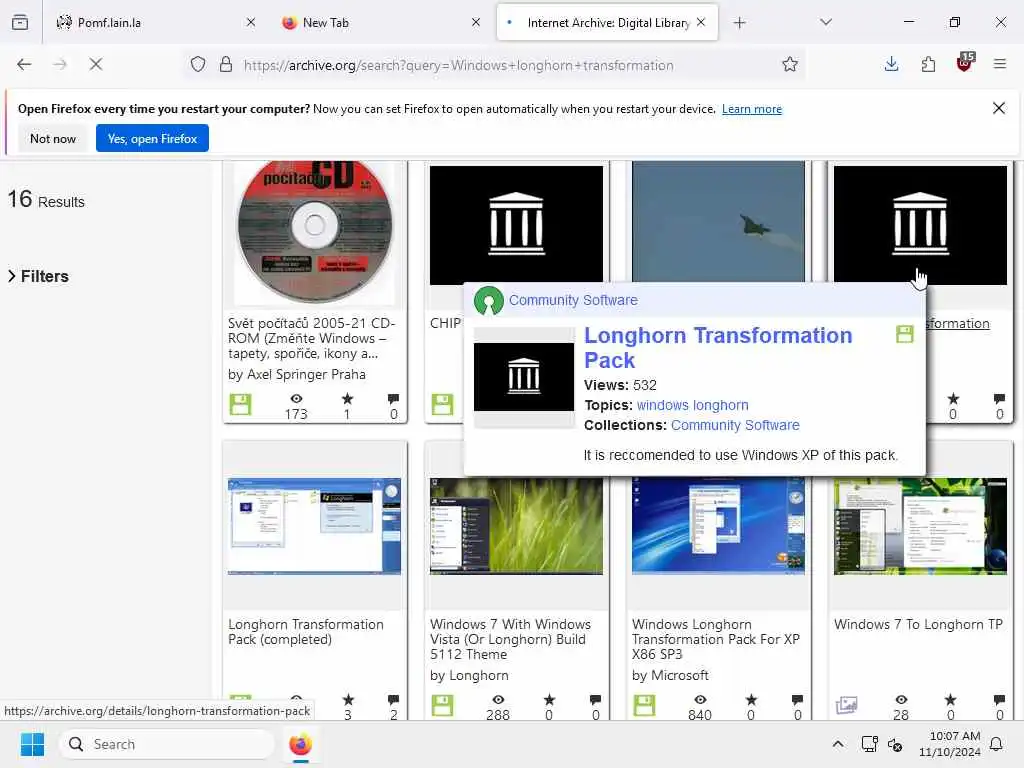Click the popup's green floppy media icon

[904, 334]
